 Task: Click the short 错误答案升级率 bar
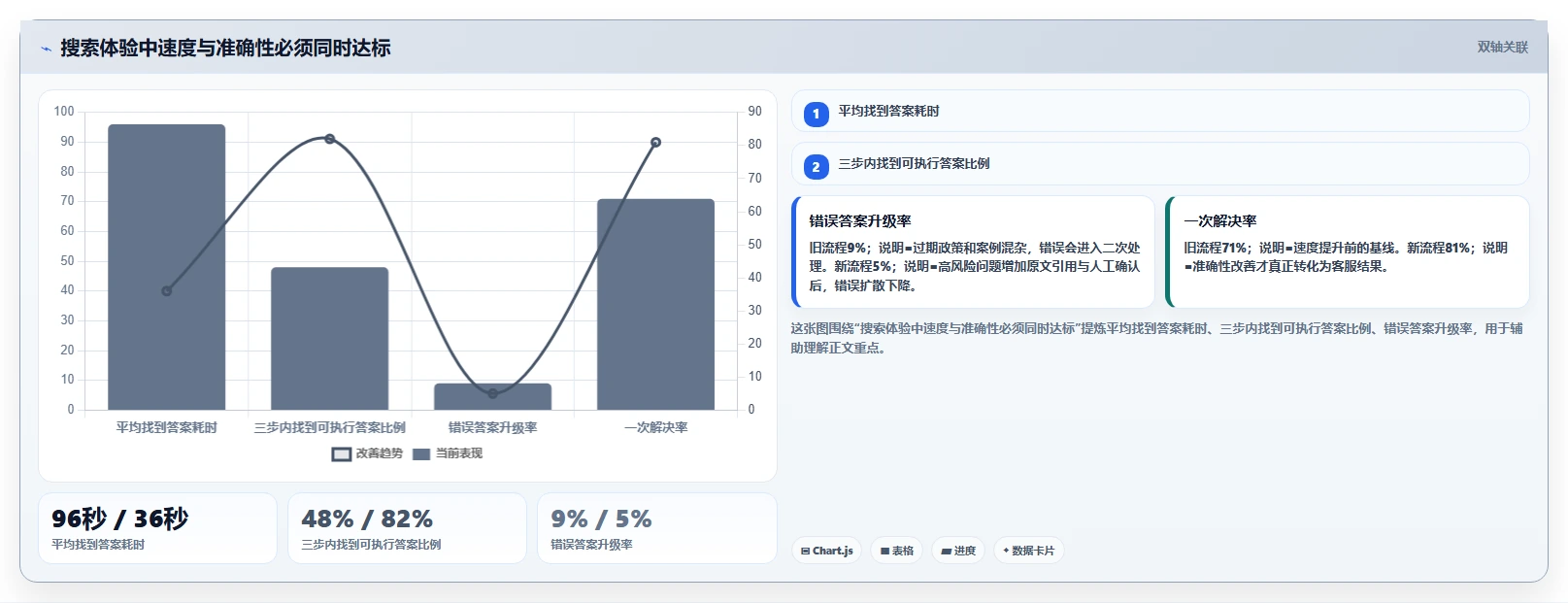(493, 396)
